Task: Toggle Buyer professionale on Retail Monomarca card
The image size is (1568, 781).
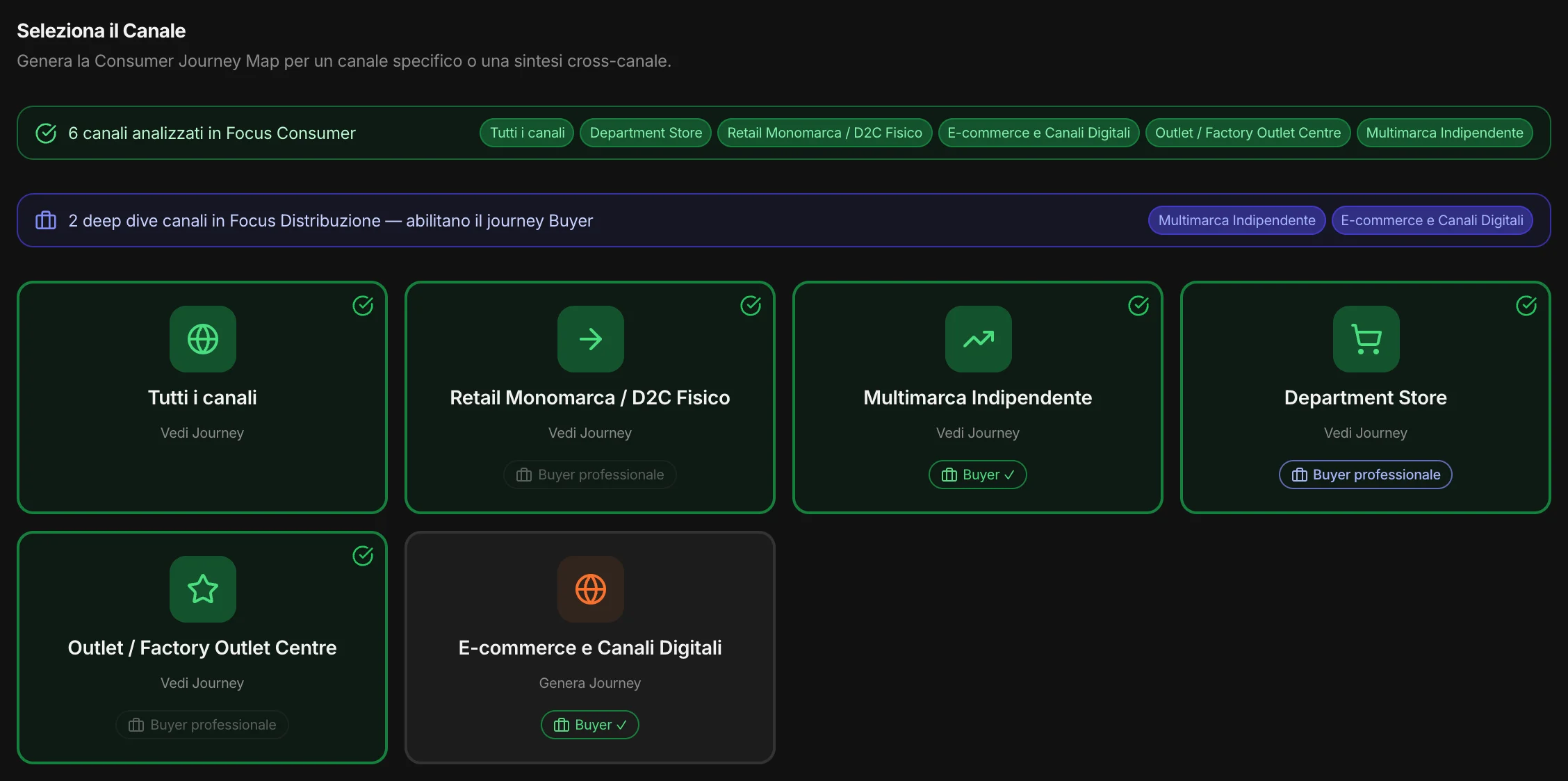Action: click(590, 475)
